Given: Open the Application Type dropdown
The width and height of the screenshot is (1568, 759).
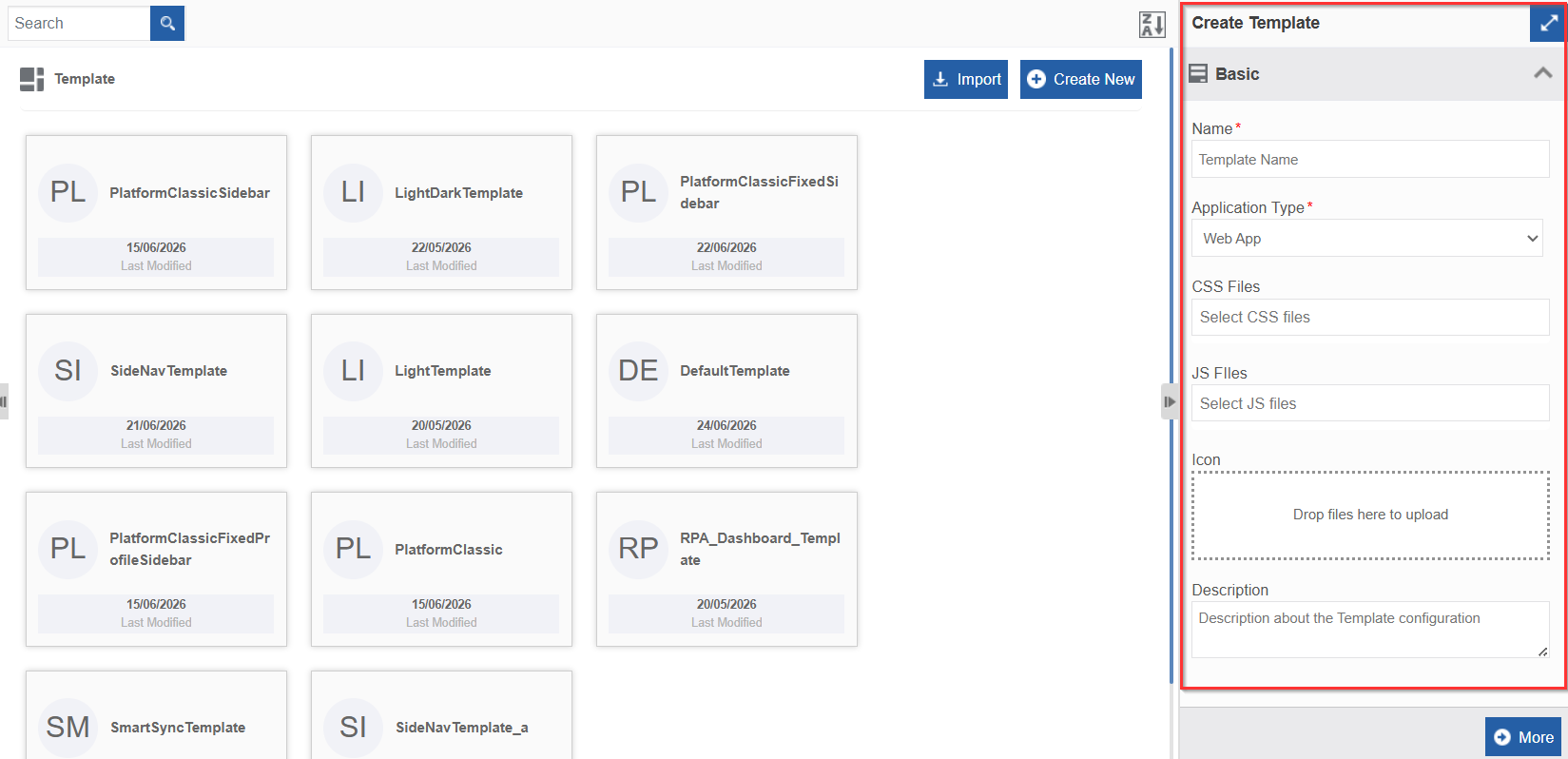Looking at the screenshot, I should pos(1366,238).
